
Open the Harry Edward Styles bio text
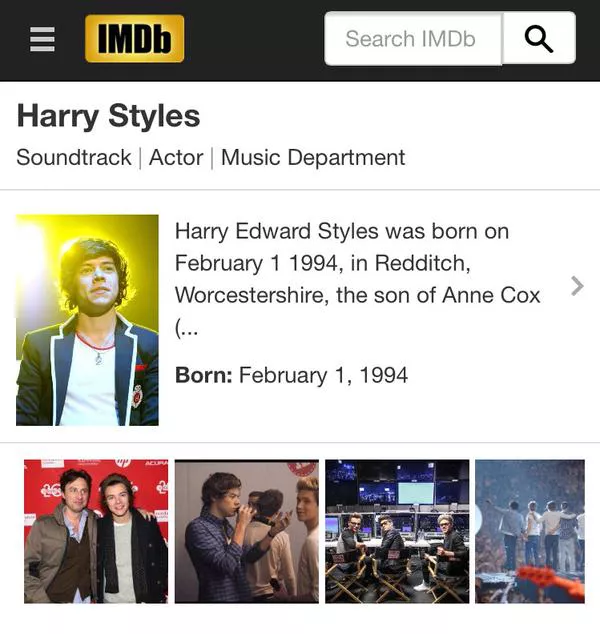coord(358,279)
